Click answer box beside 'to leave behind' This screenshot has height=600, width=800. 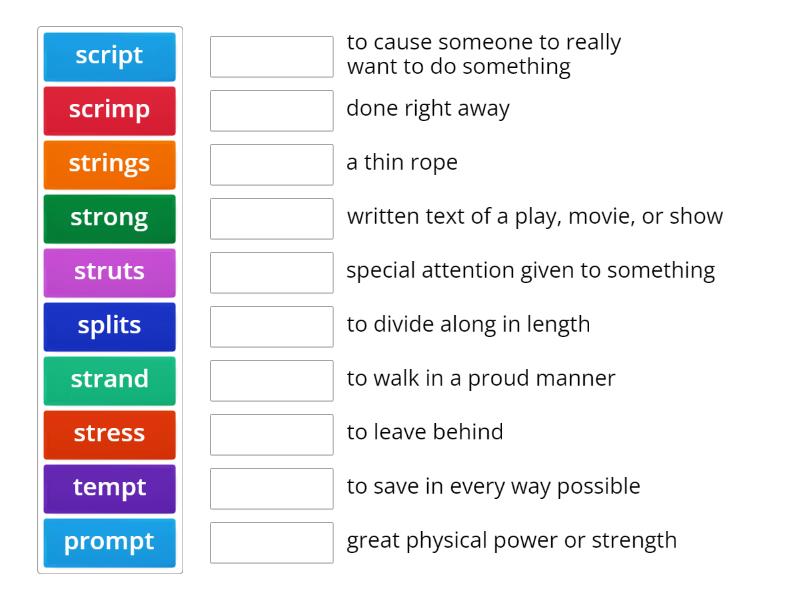point(271,434)
